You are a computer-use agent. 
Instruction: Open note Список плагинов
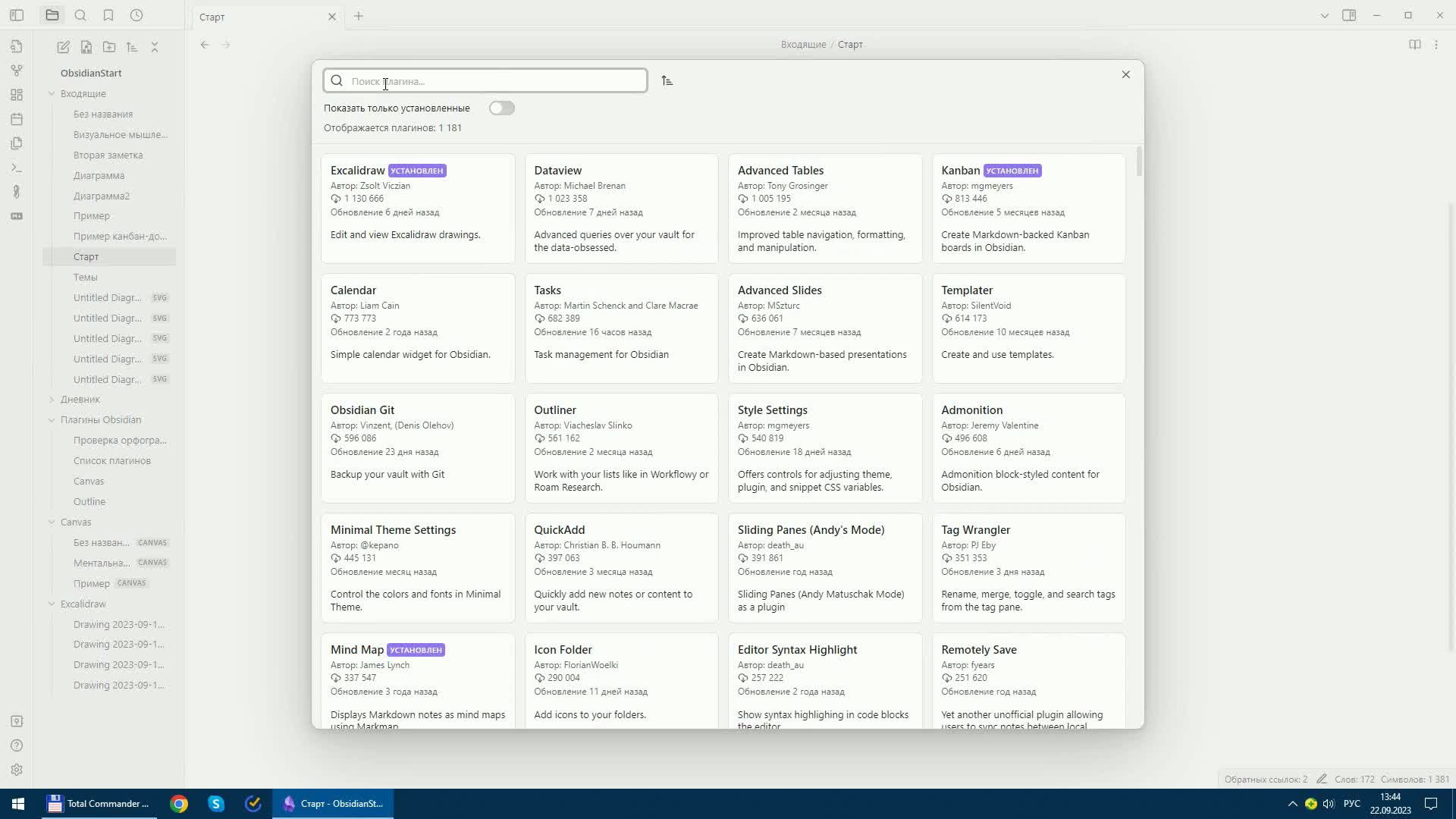coord(112,461)
